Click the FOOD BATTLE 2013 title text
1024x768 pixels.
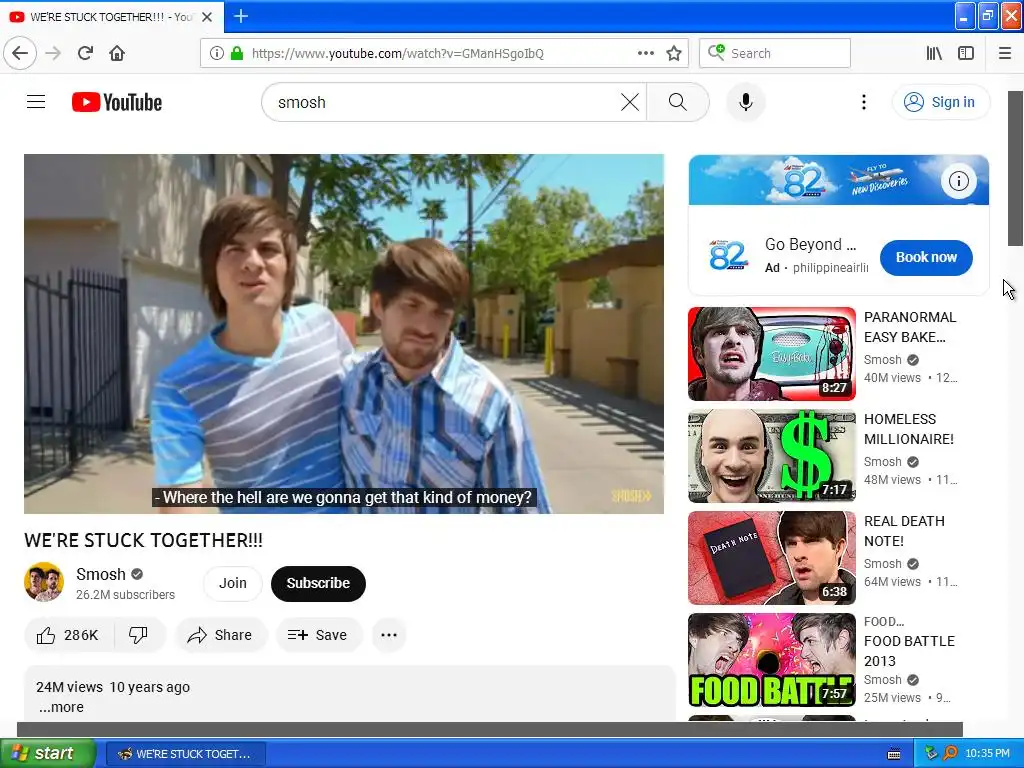click(909, 651)
